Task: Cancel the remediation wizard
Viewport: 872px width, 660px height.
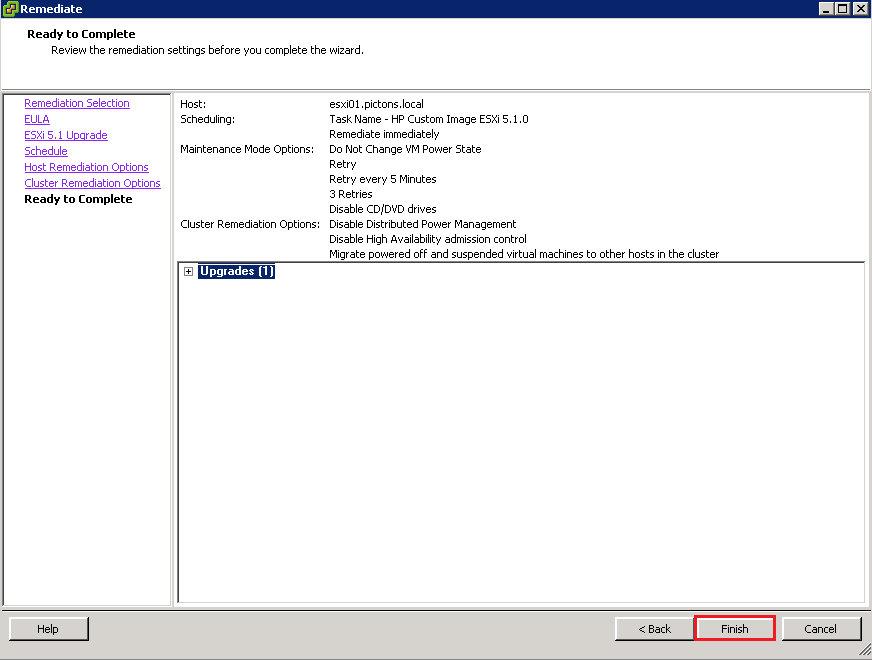Action: pos(820,629)
